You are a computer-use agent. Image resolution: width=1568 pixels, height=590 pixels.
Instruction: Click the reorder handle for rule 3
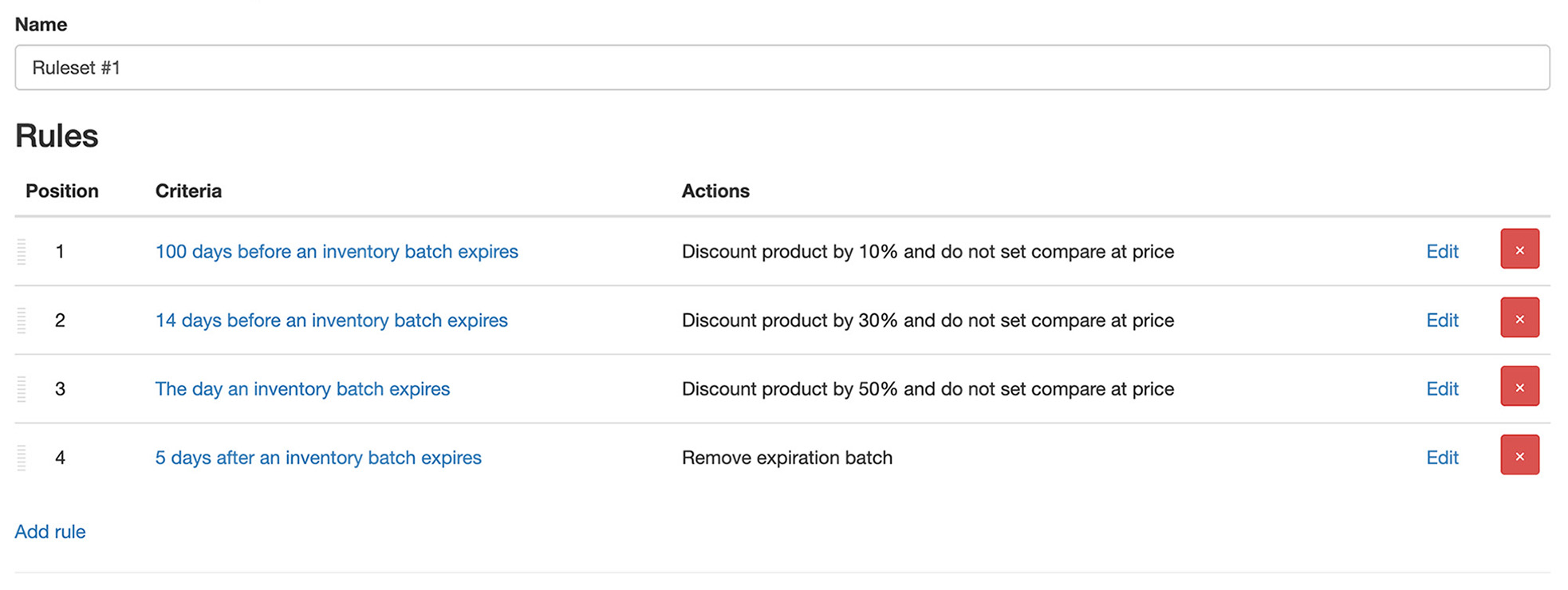(x=22, y=388)
